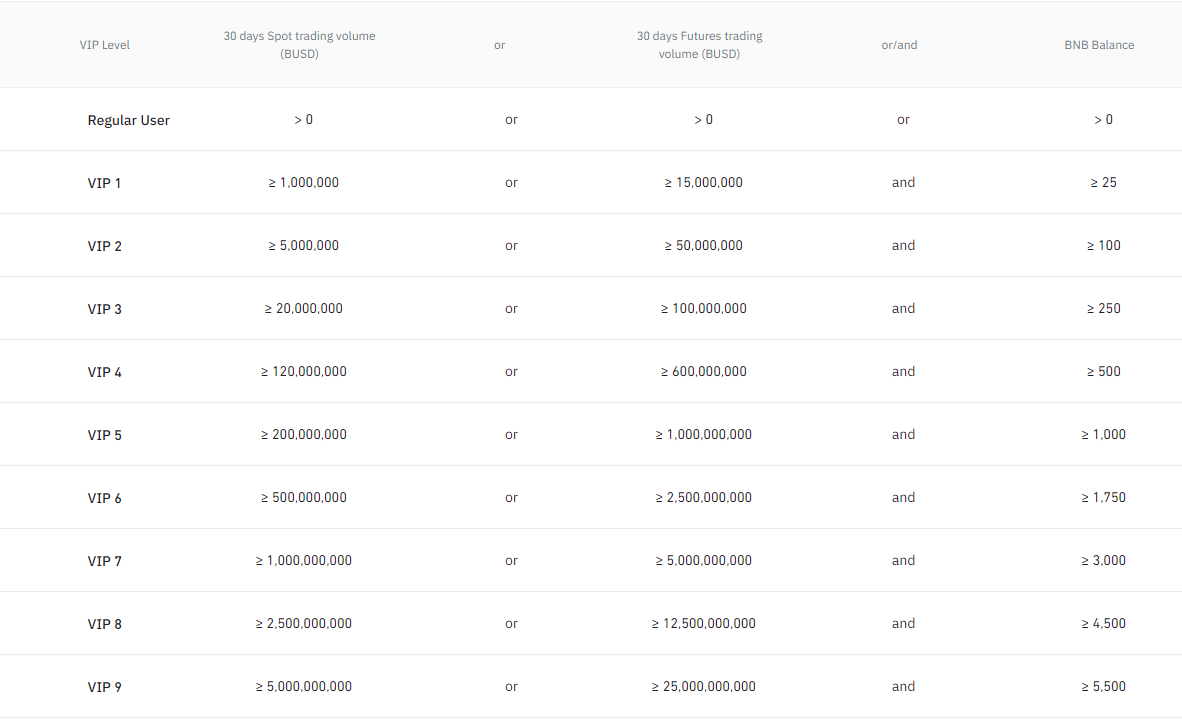
Task: Click the "BNB Balance" column header
Action: tap(1099, 45)
